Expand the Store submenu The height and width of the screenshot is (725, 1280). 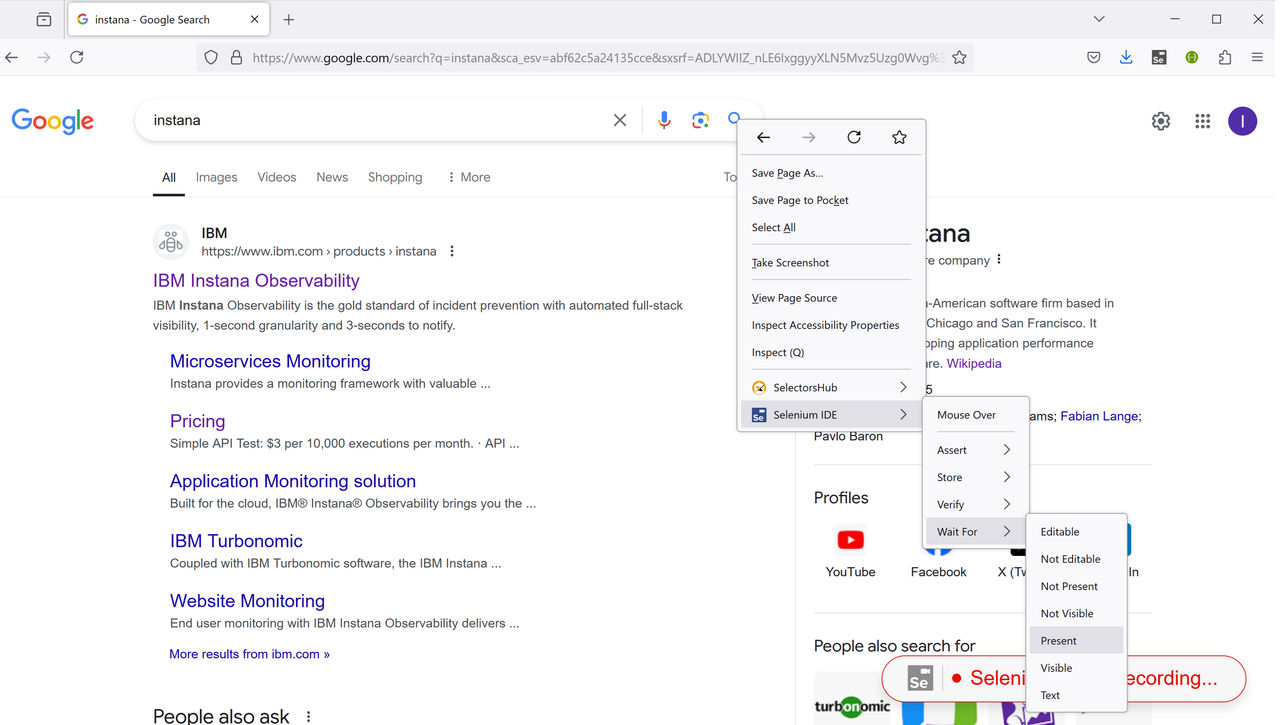pyautogui.click(x=975, y=477)
